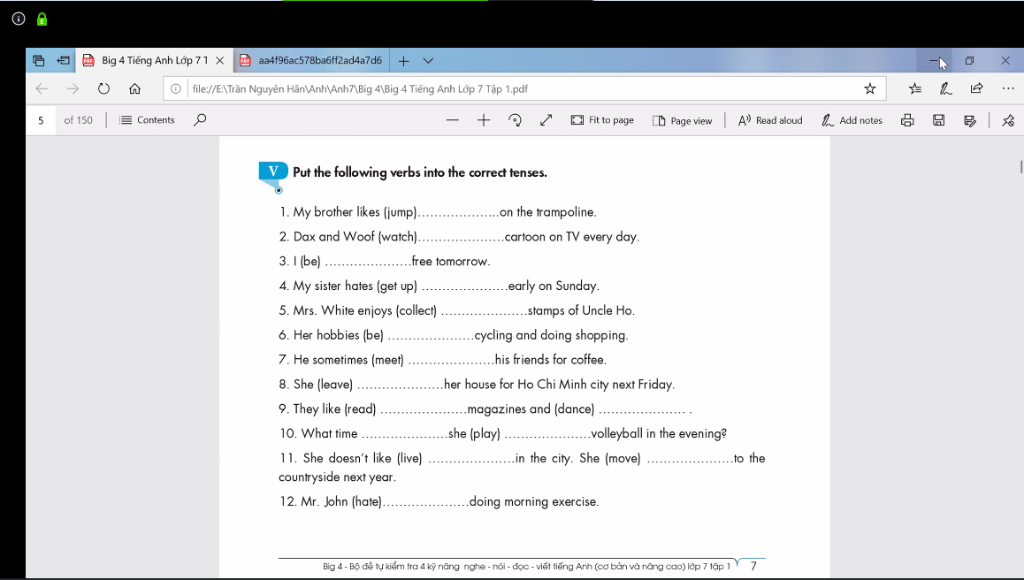Click sentence '9. They like (read)'
The height and width of the screenshot is (580, 1024).
pos(485,409)
